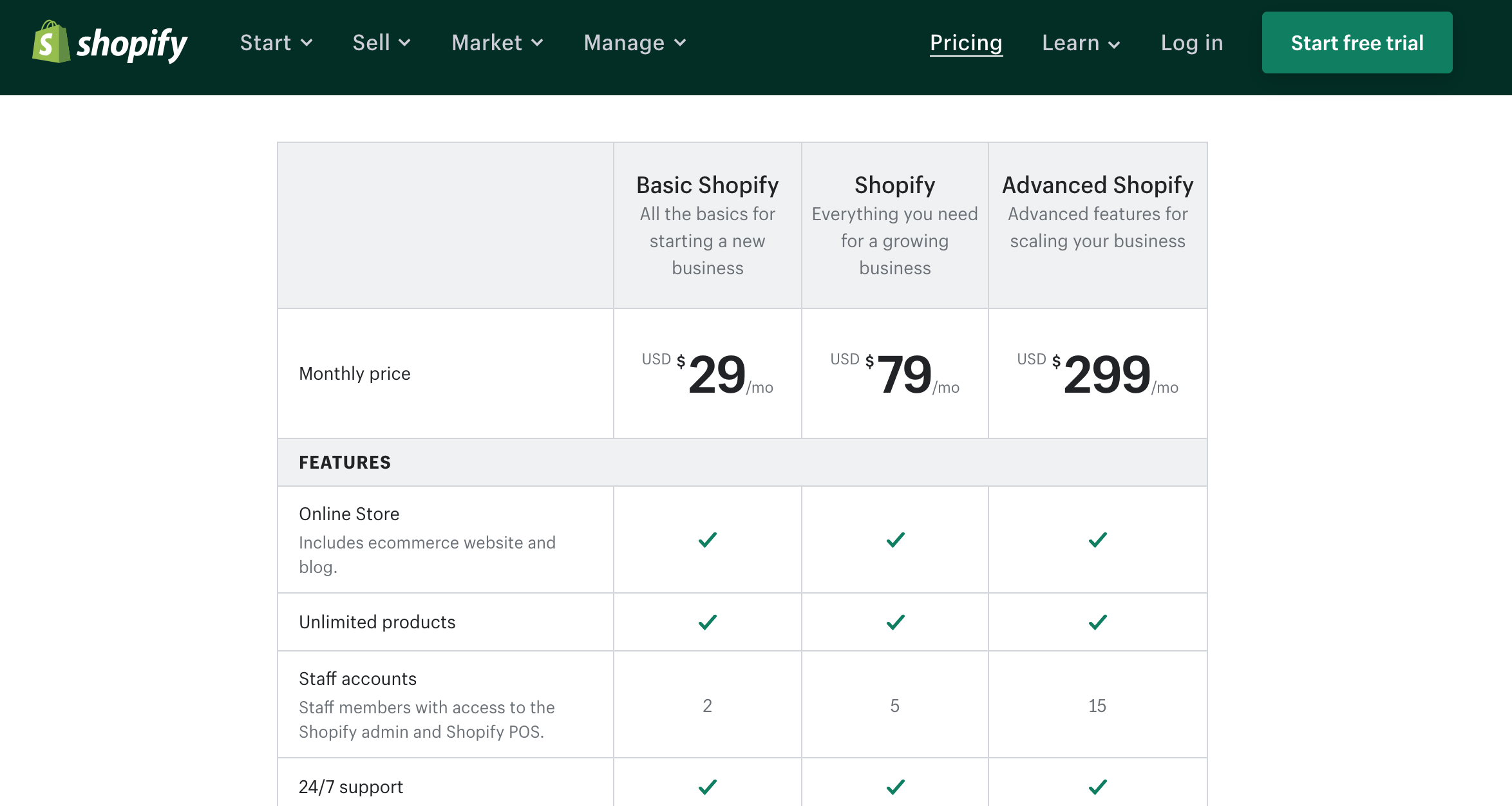Click 'Advanced features for scaling' subtitle

(x=1097, y=227)
